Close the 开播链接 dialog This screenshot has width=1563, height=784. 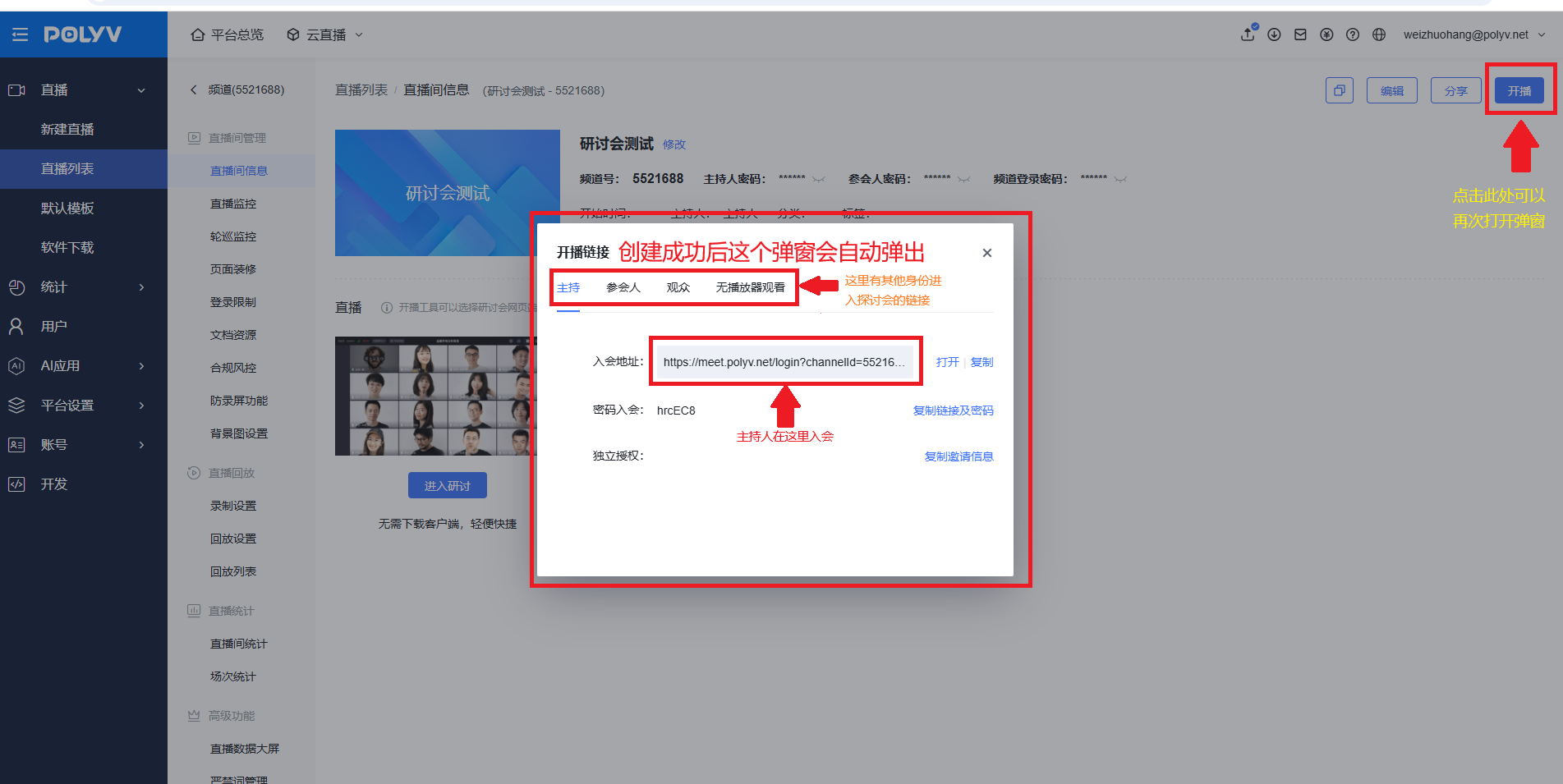click(987, 253)
